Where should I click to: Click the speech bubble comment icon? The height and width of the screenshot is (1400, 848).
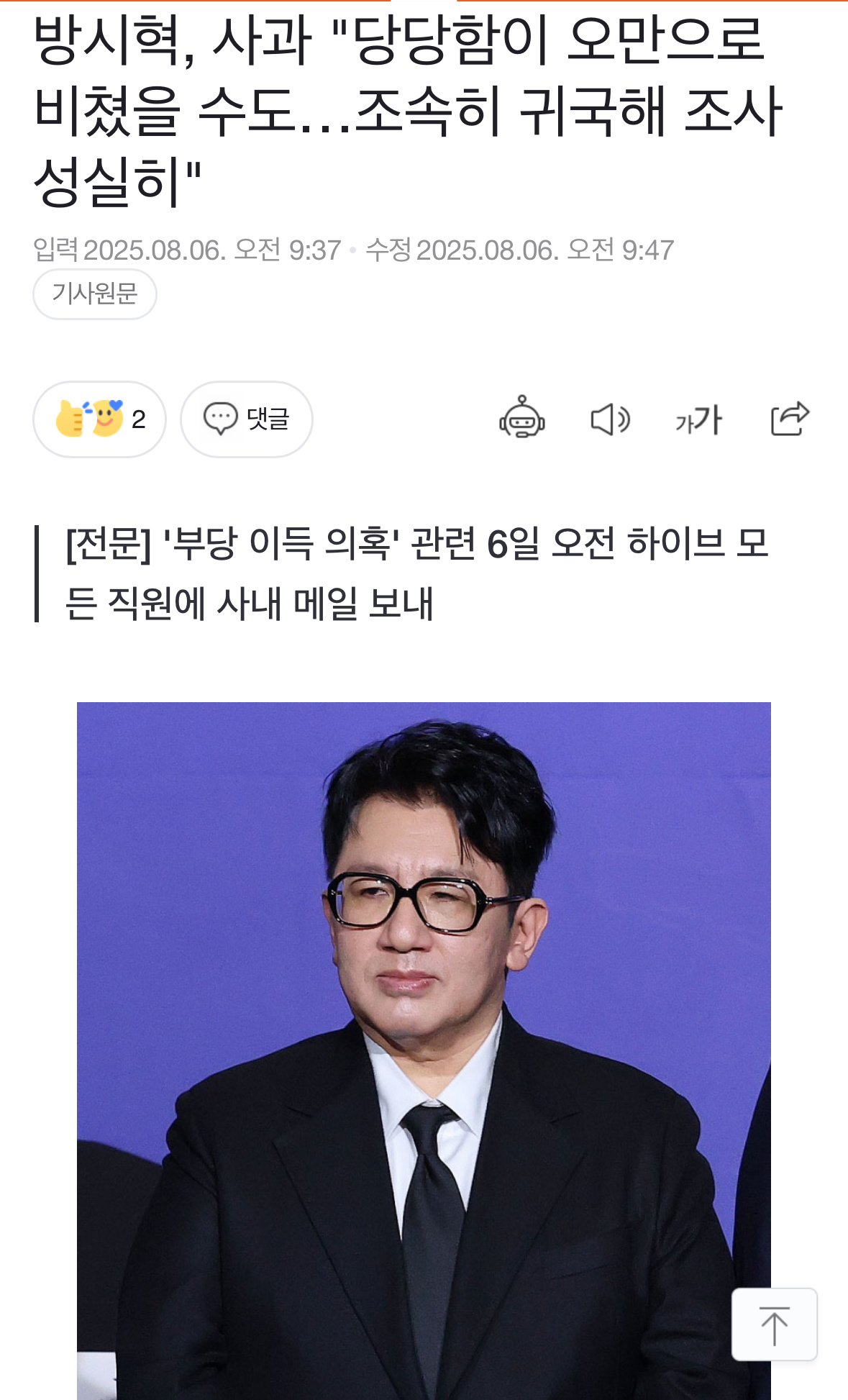220,419
